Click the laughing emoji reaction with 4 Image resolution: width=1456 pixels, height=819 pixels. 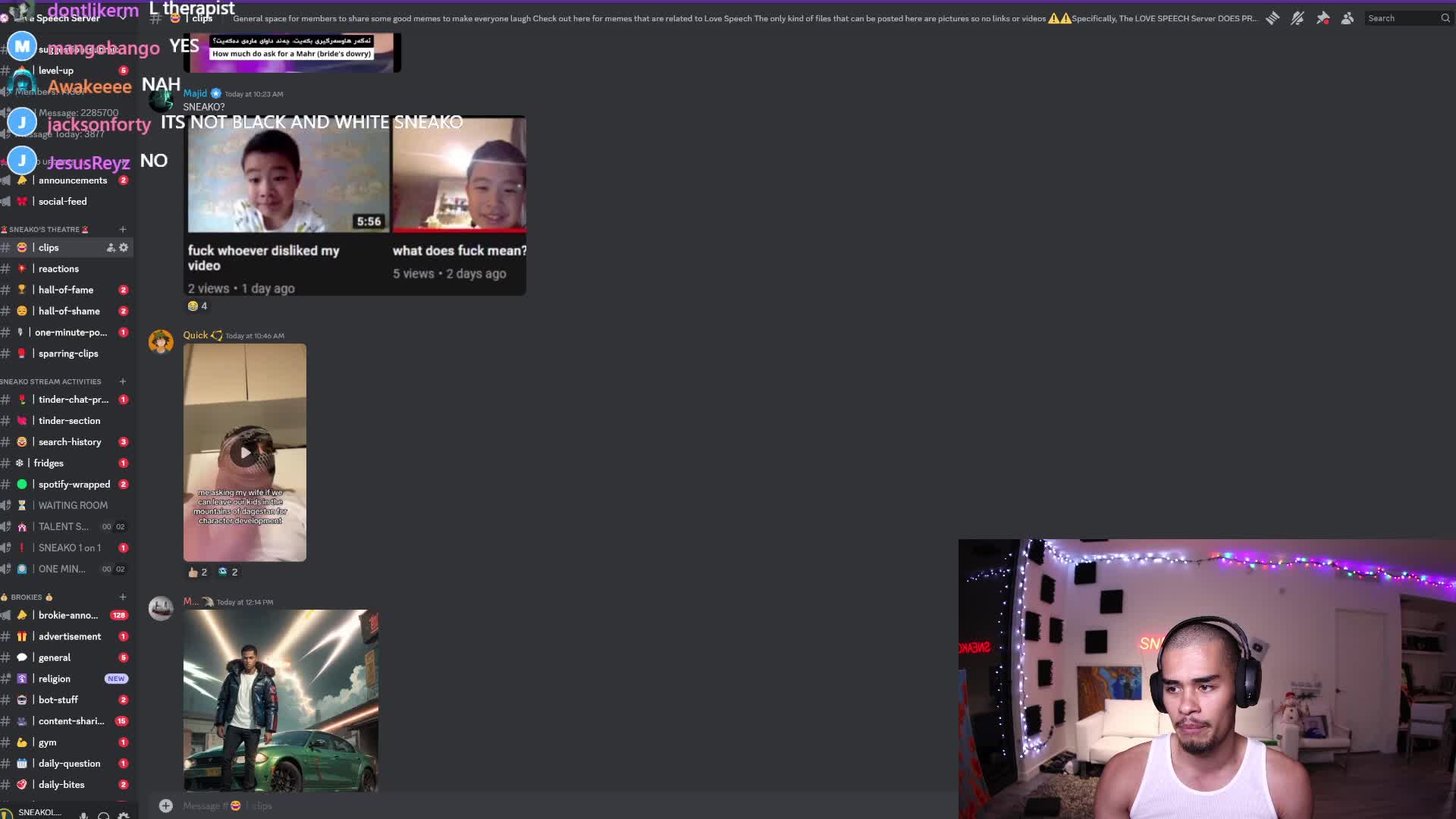coord(197,306)
